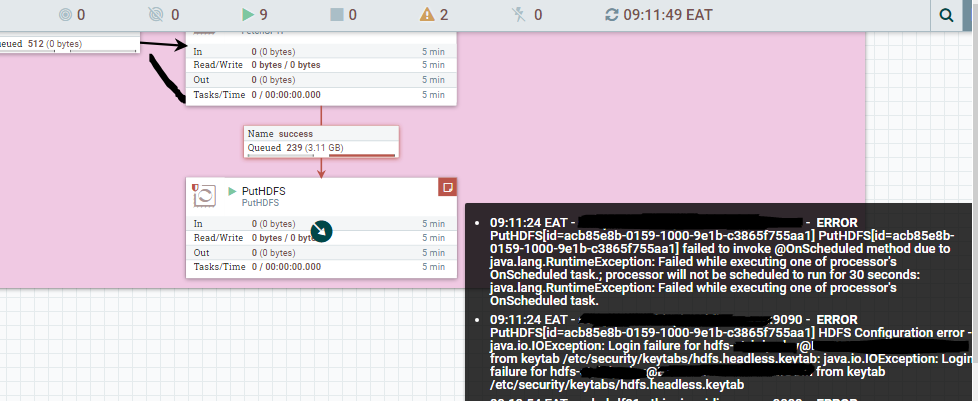Click the not-transmitting remote groups icon
978x401 pixels.
click(x=155, y=15)
